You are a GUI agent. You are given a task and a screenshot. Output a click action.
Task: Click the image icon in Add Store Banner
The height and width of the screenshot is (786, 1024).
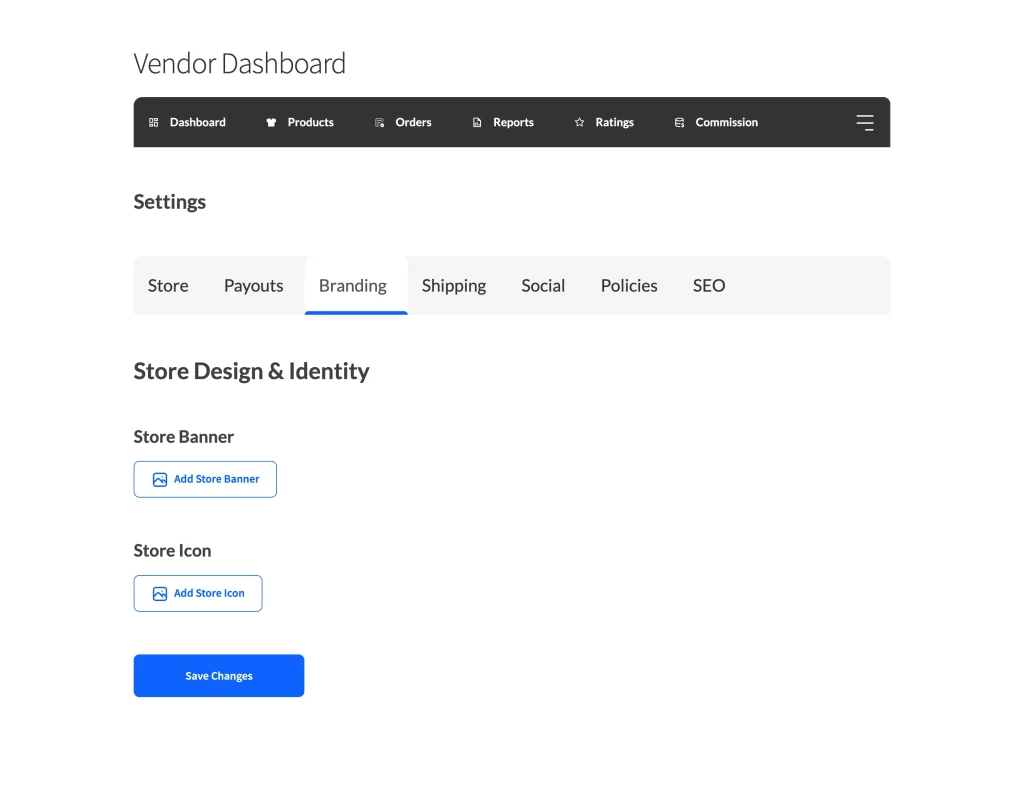pos(160,480)
